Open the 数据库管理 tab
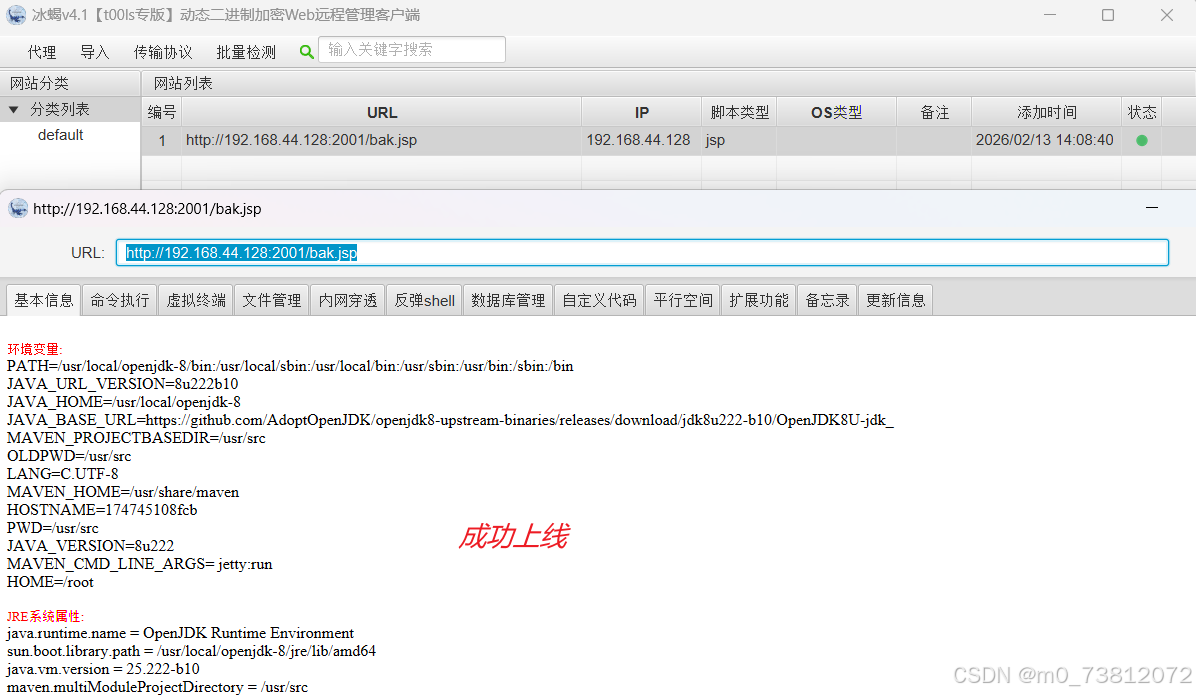 [x=508, y=300]
